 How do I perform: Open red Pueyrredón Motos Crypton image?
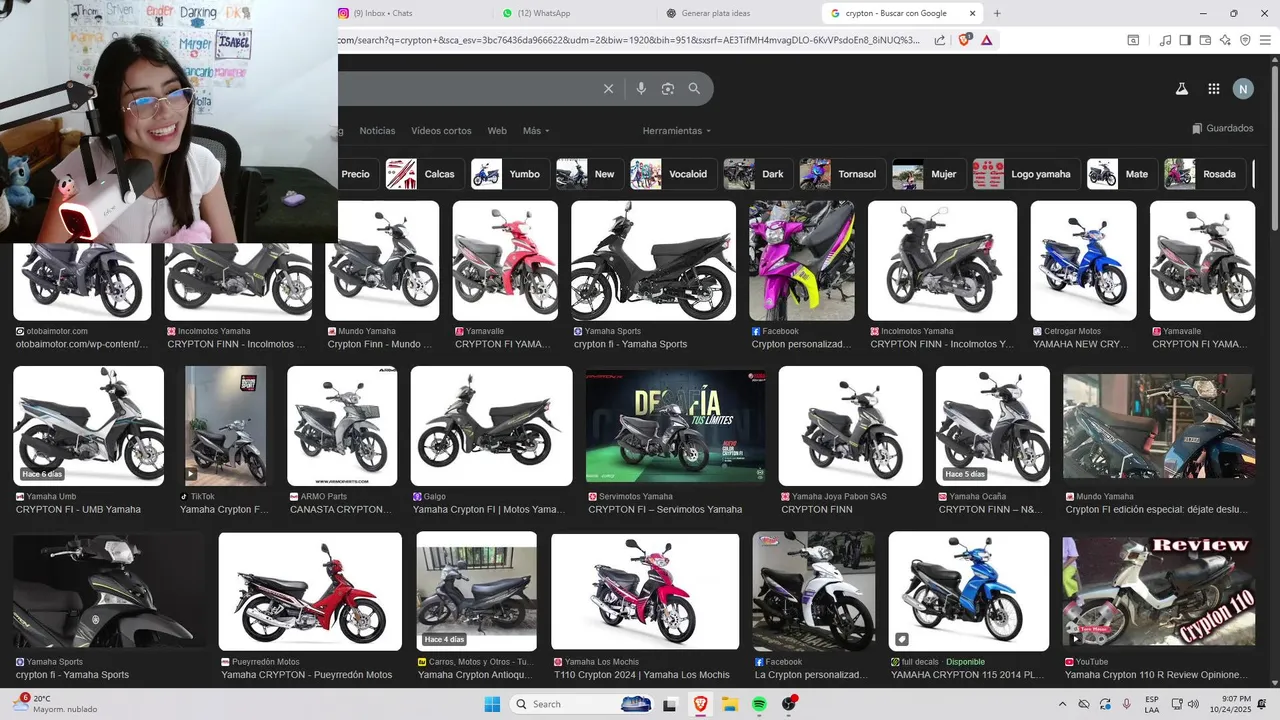click(310, 591)
